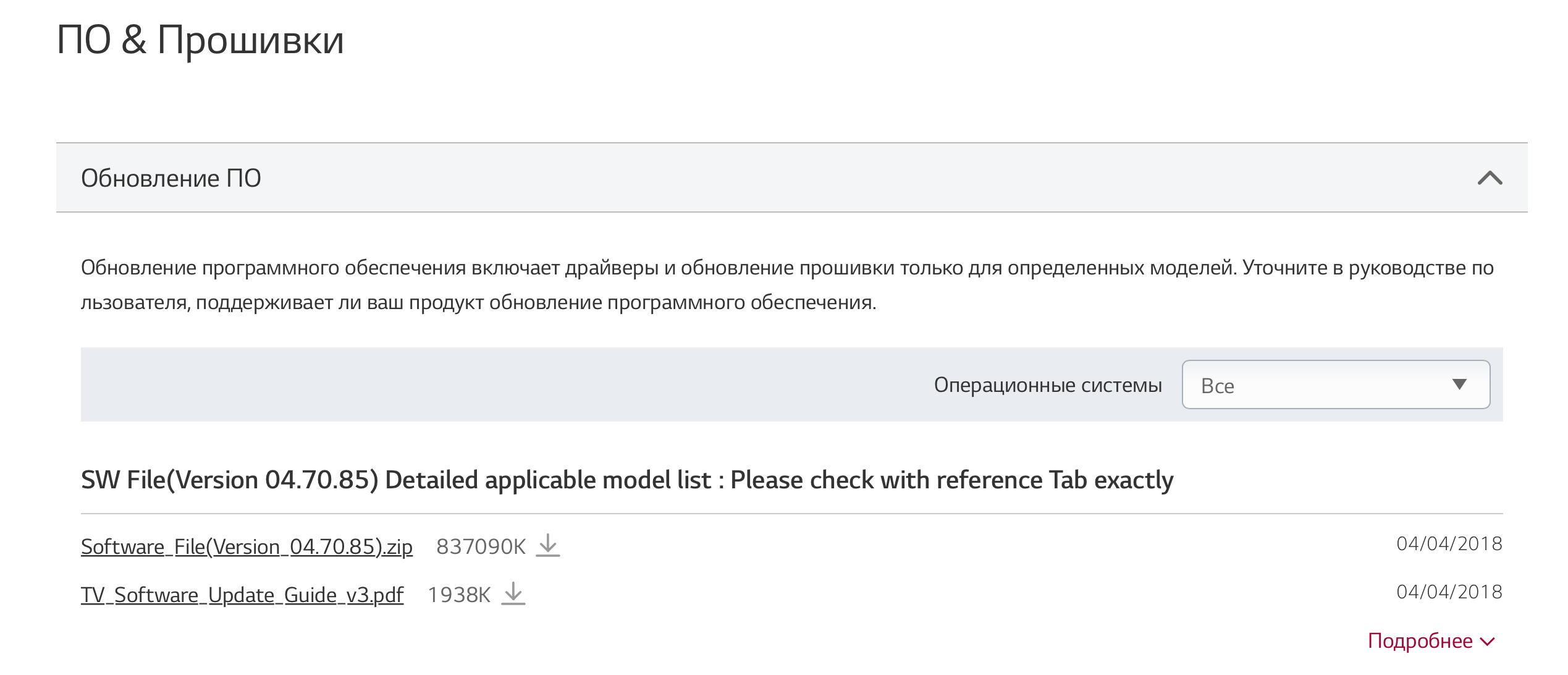Click the Операционные системы label
Screen dimensions: 1568x675
pyautogui.click(x=1048, y=384)
